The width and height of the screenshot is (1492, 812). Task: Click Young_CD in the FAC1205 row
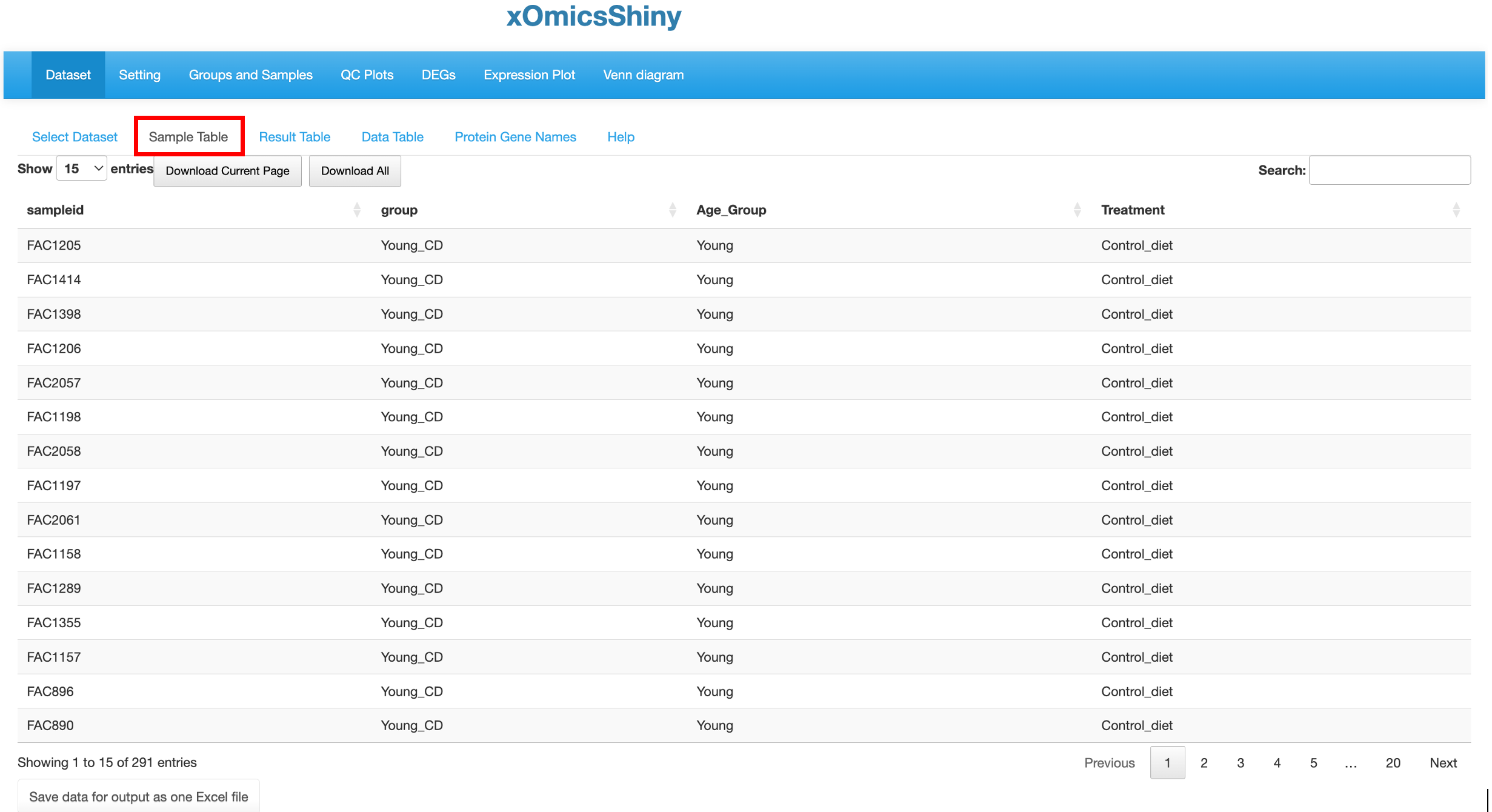coord(411,245)
